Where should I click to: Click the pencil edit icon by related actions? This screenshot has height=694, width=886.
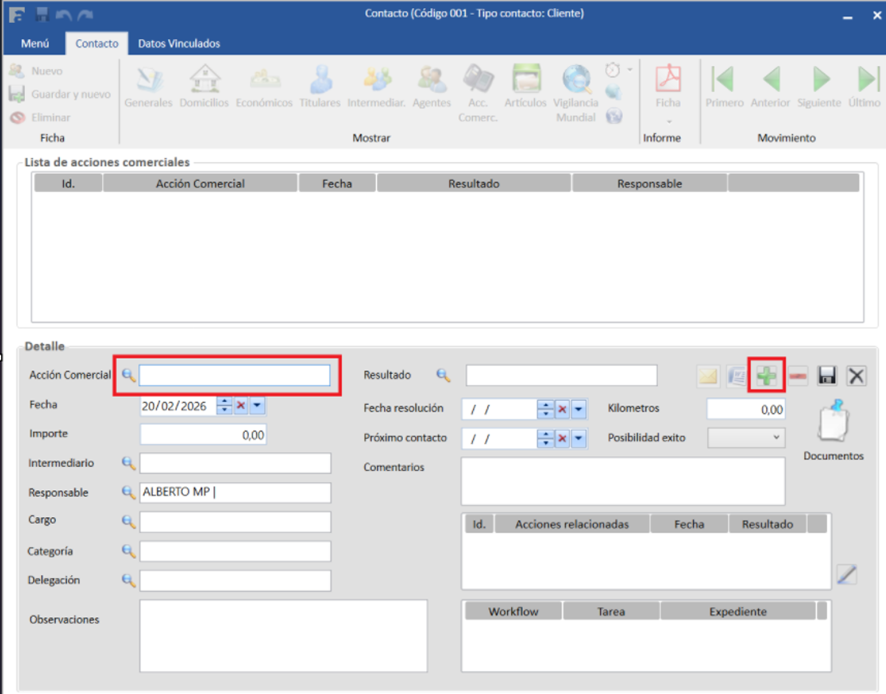click(846, 574)
